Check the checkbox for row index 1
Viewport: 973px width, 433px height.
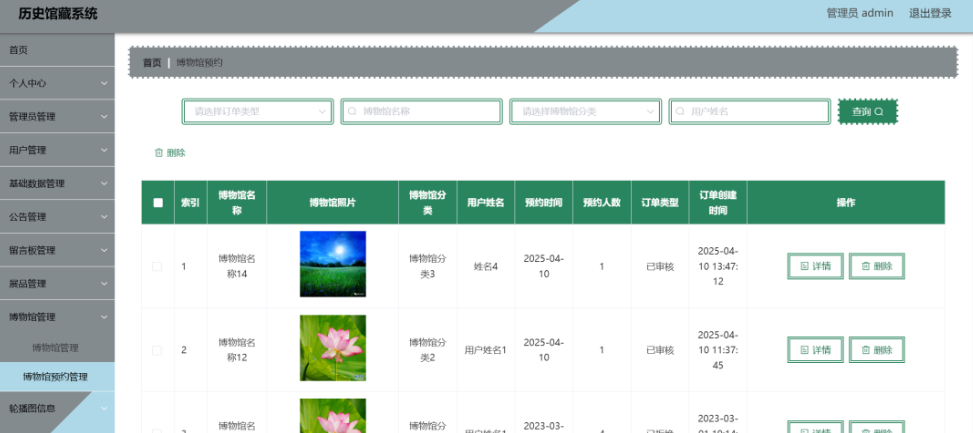157,266
